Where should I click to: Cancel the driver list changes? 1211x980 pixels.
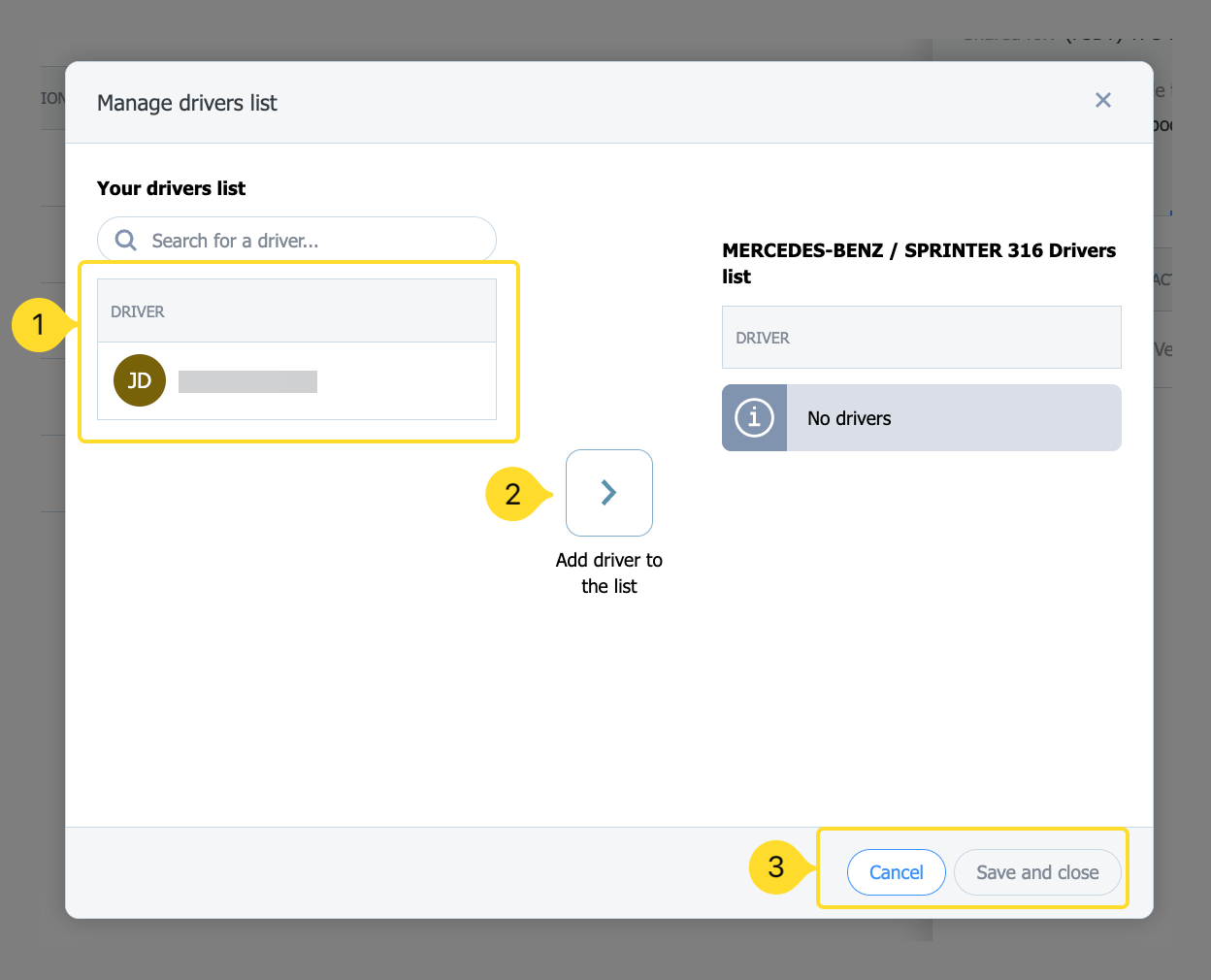(x=896, y=872)
